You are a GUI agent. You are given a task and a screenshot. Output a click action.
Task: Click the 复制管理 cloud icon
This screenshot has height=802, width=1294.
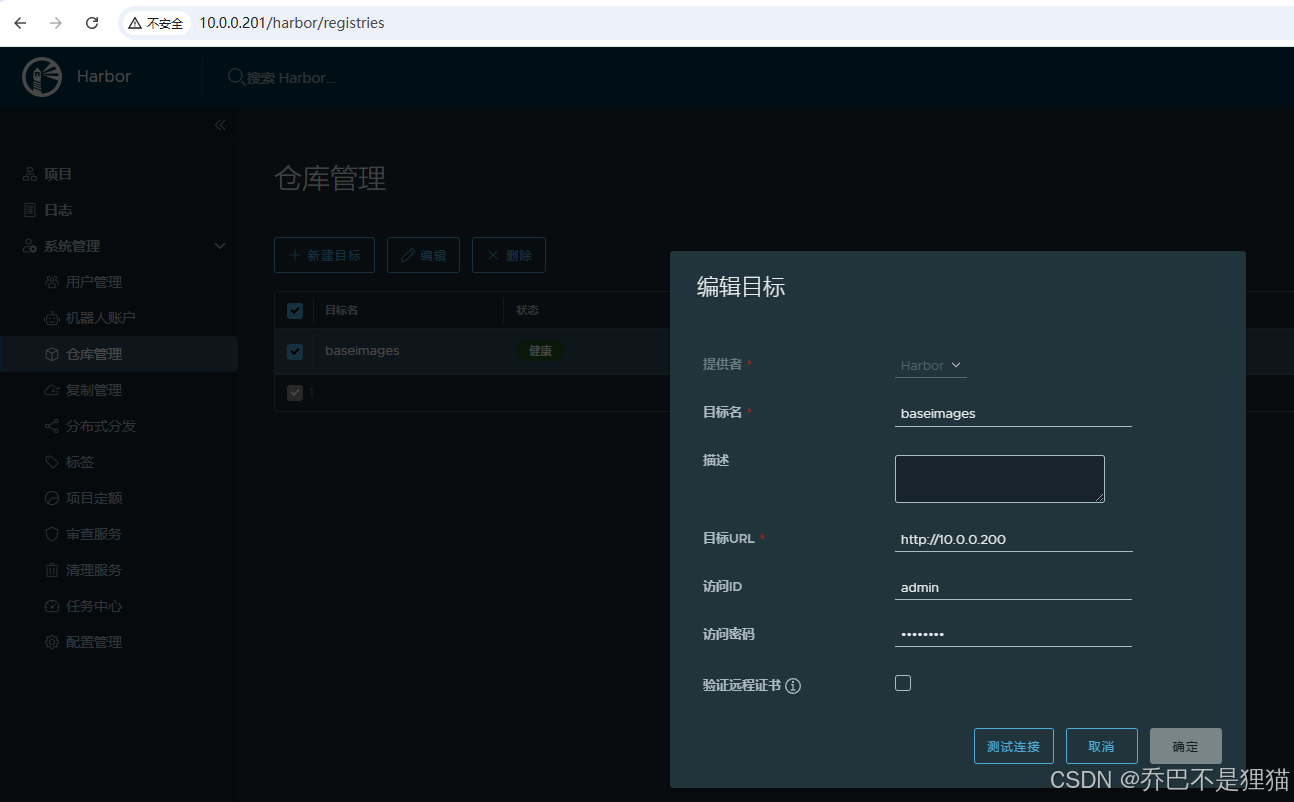(52, 390)
